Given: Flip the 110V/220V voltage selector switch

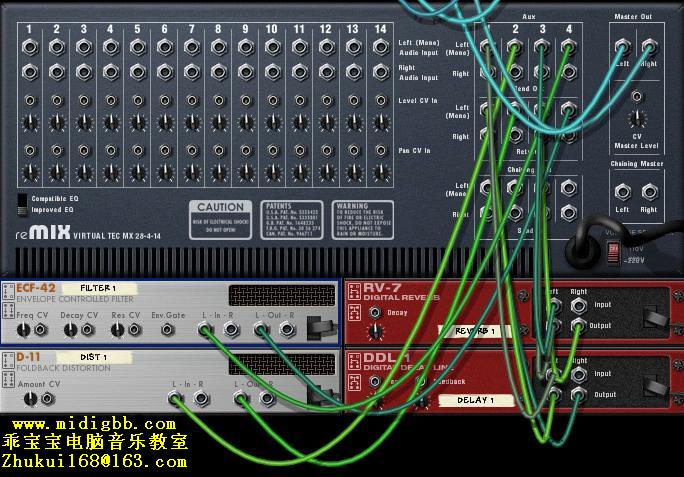Looking at the screenshot, I should pyautogui.click(x=613, y=253).
